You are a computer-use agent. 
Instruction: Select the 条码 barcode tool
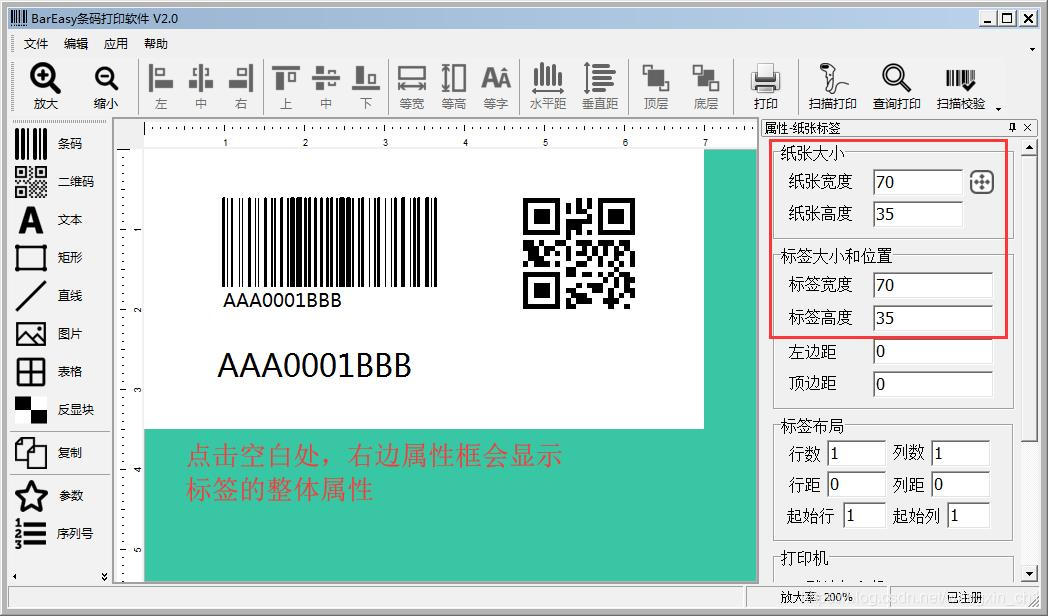[49, 144]
